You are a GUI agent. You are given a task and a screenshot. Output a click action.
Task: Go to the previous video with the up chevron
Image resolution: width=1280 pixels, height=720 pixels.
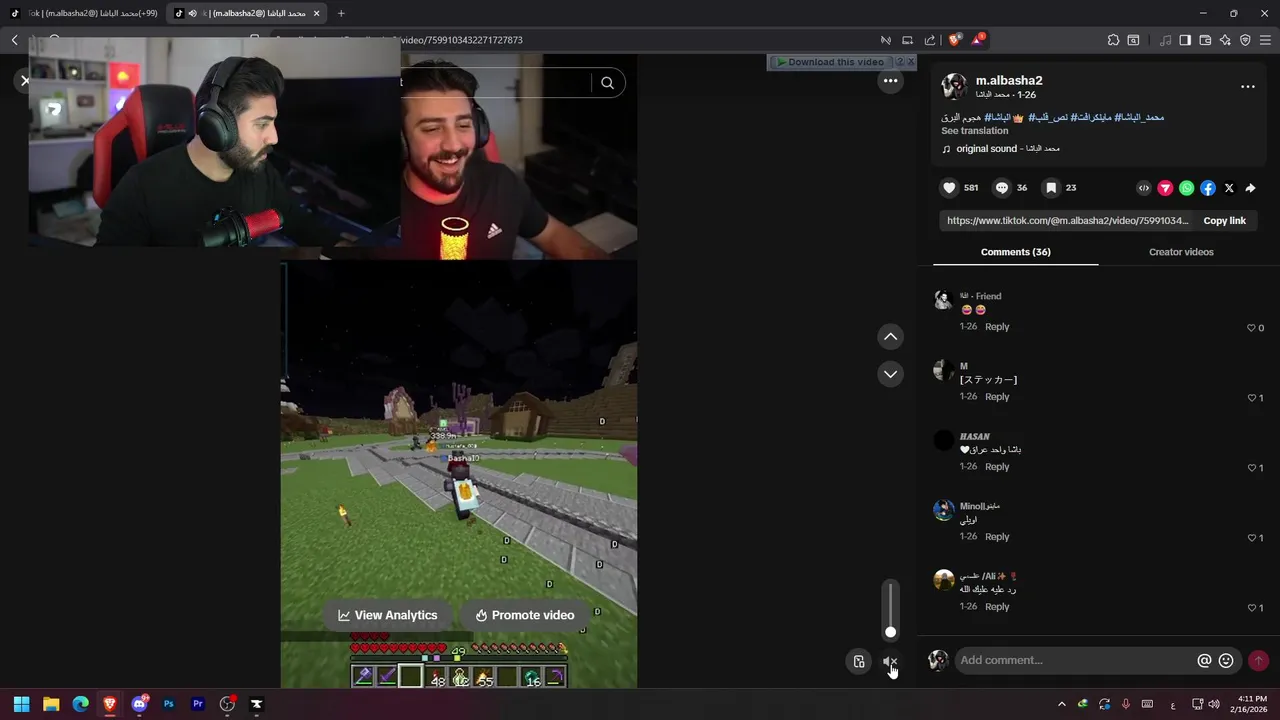click(890, 337)
